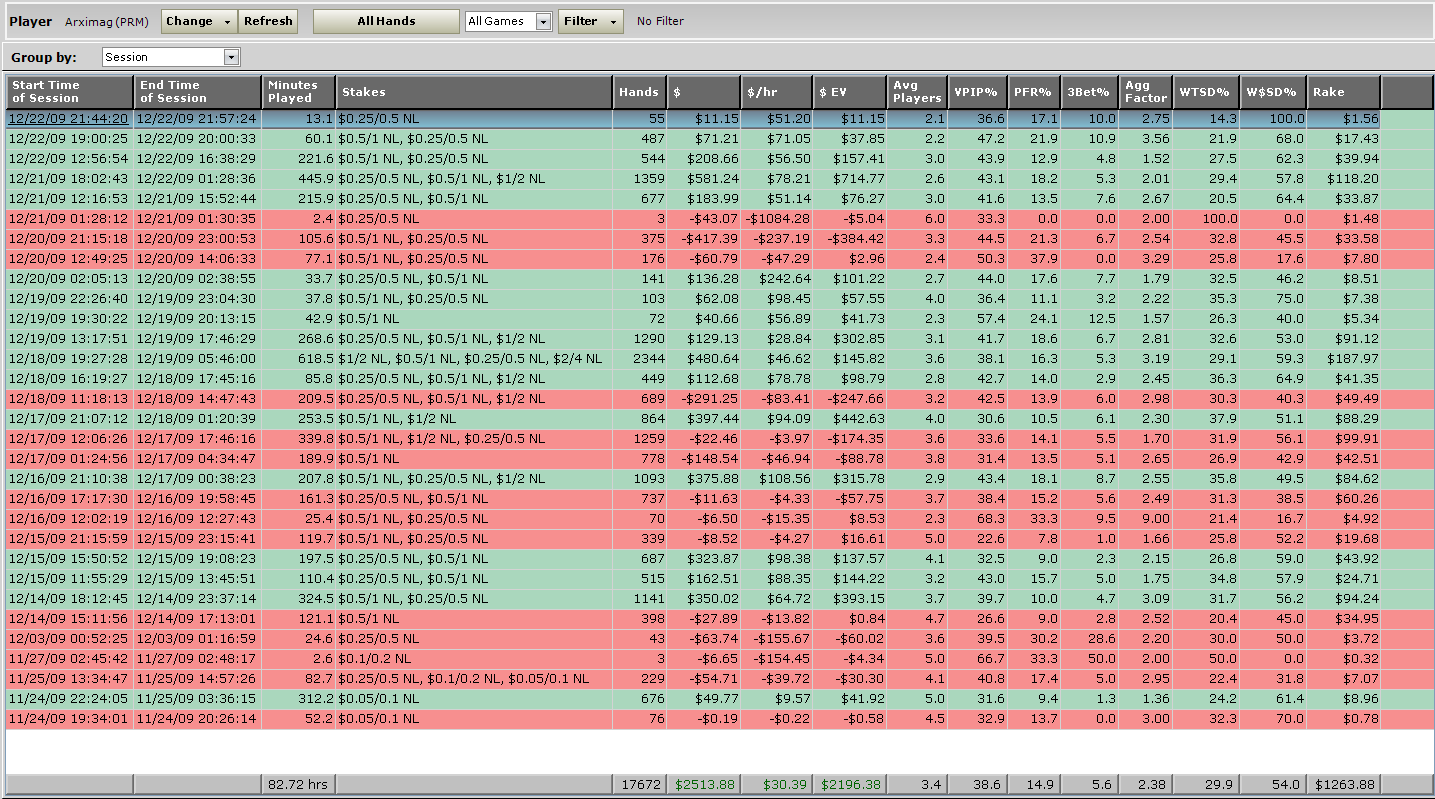This screenshot has width=1435, height=799.
Task: Select session row starting 11/24/09 22:24:05
Action: pyautogui.click(x=69, y=698)
